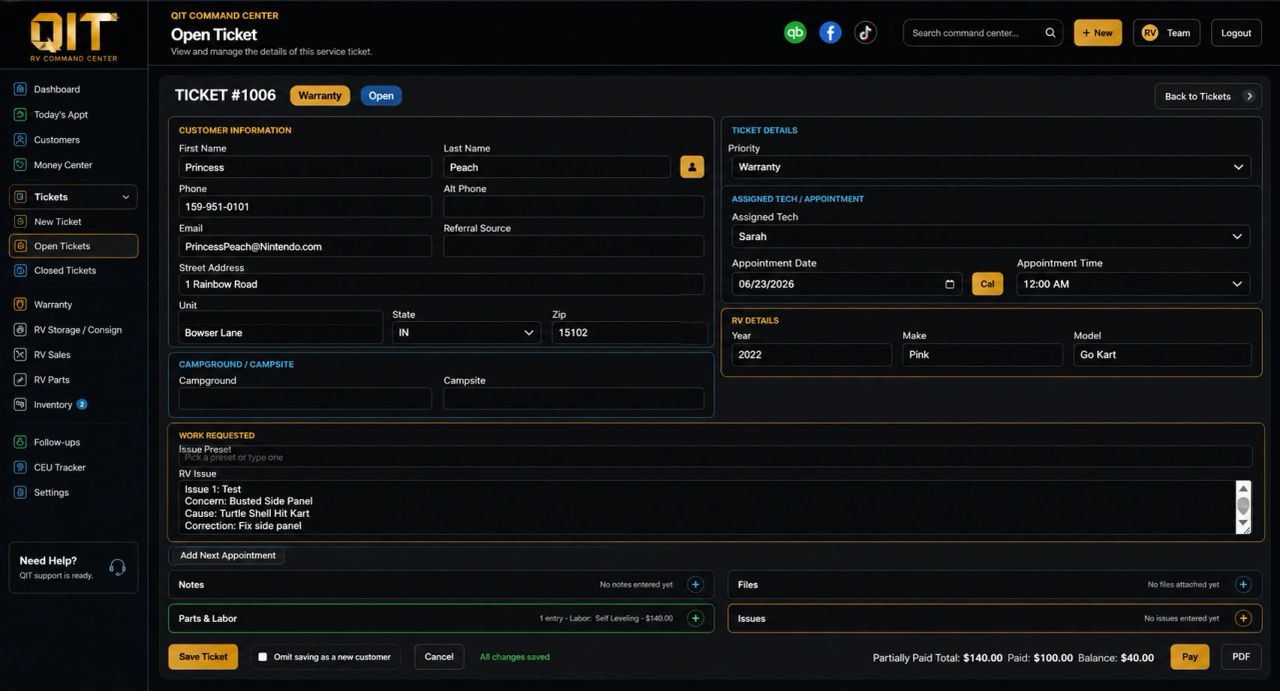
Task: Open the TikTok icon in header
Action: coord(865,32)
